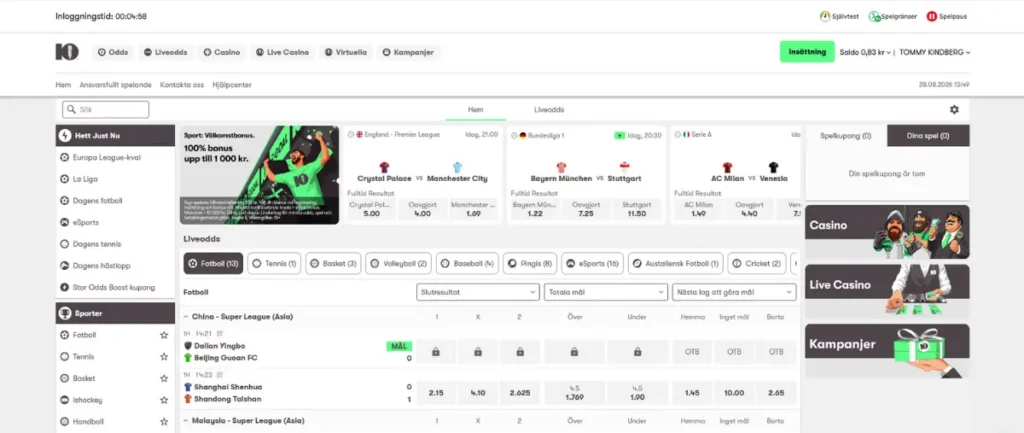Pick Shanghai Shenhua win odds 2.15

436,393
